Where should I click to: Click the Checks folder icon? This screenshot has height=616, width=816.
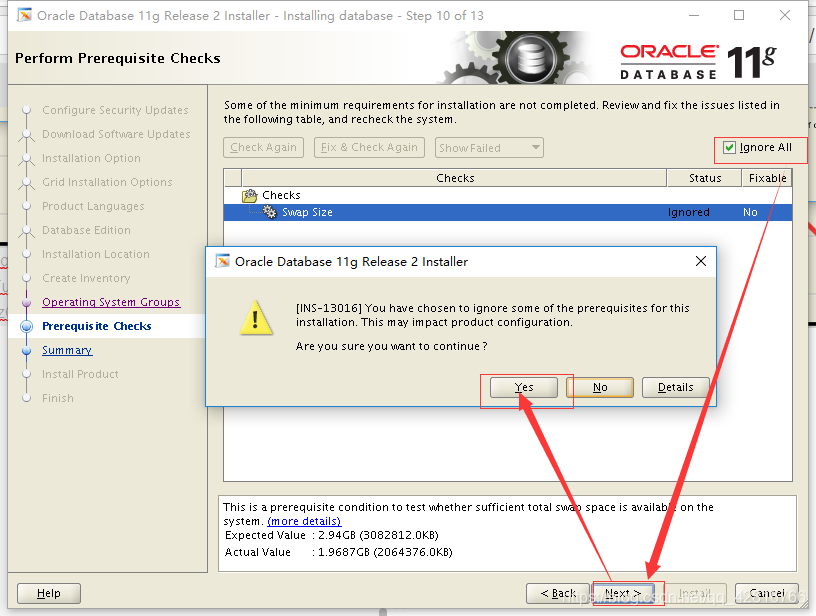(x=250, y=196)
